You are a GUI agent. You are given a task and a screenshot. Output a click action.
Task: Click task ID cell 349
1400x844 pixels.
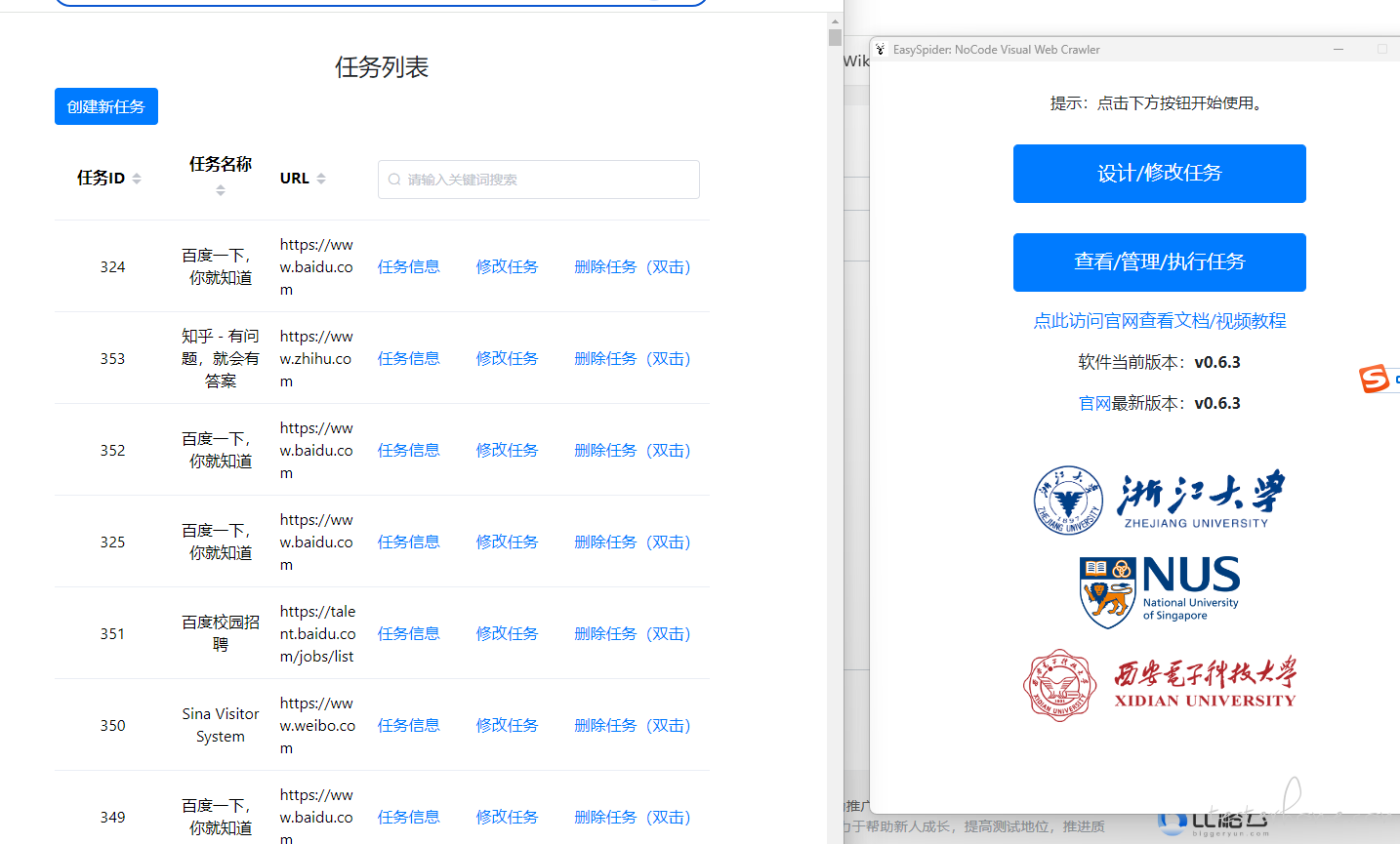(112, 817)
